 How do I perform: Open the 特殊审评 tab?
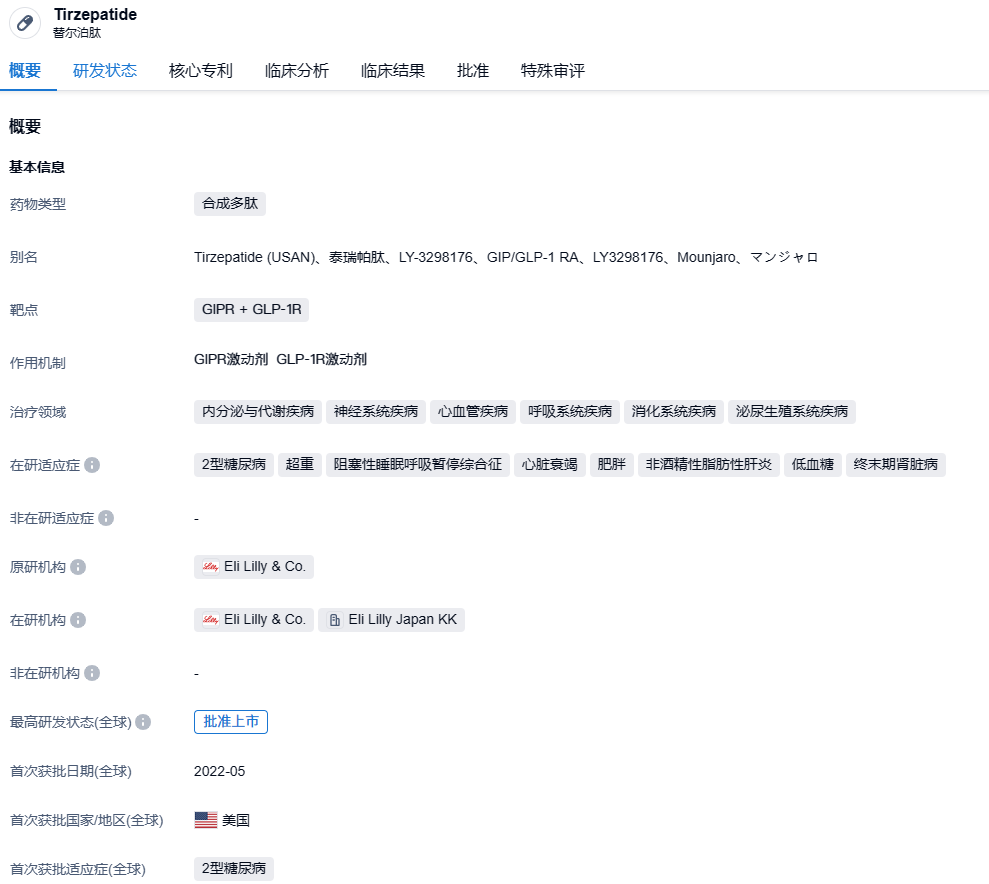[x=553, y=71]
